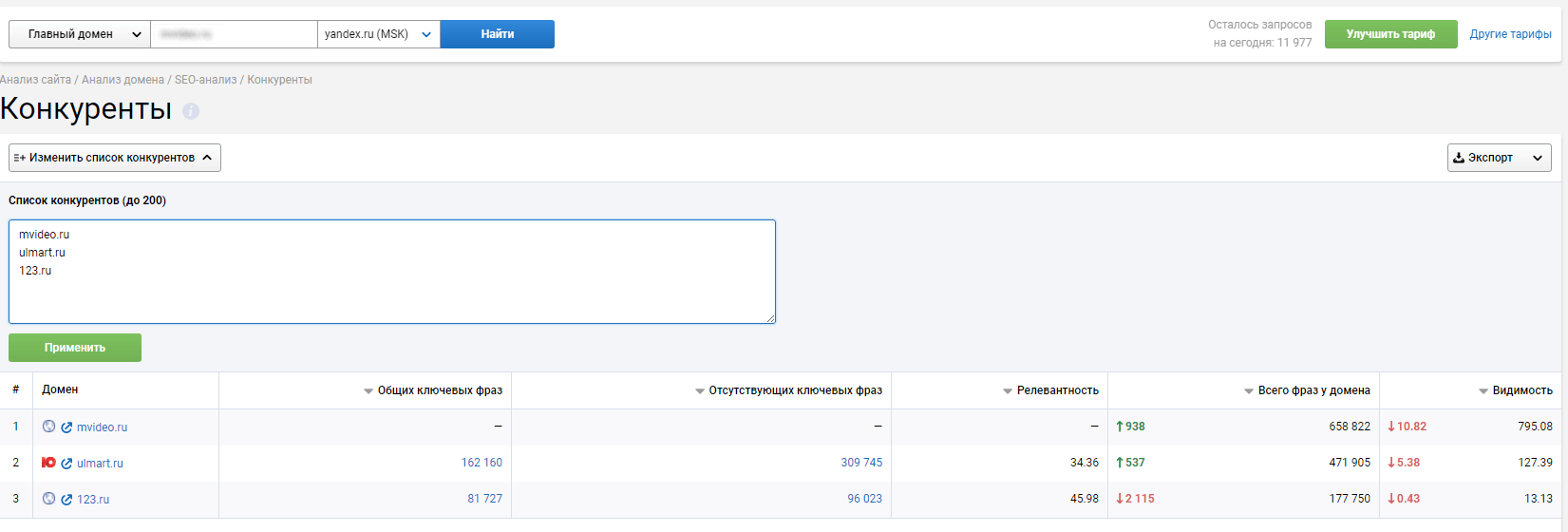
Task: Click the red 0.43 visibility change
Action: (1404, 499)
